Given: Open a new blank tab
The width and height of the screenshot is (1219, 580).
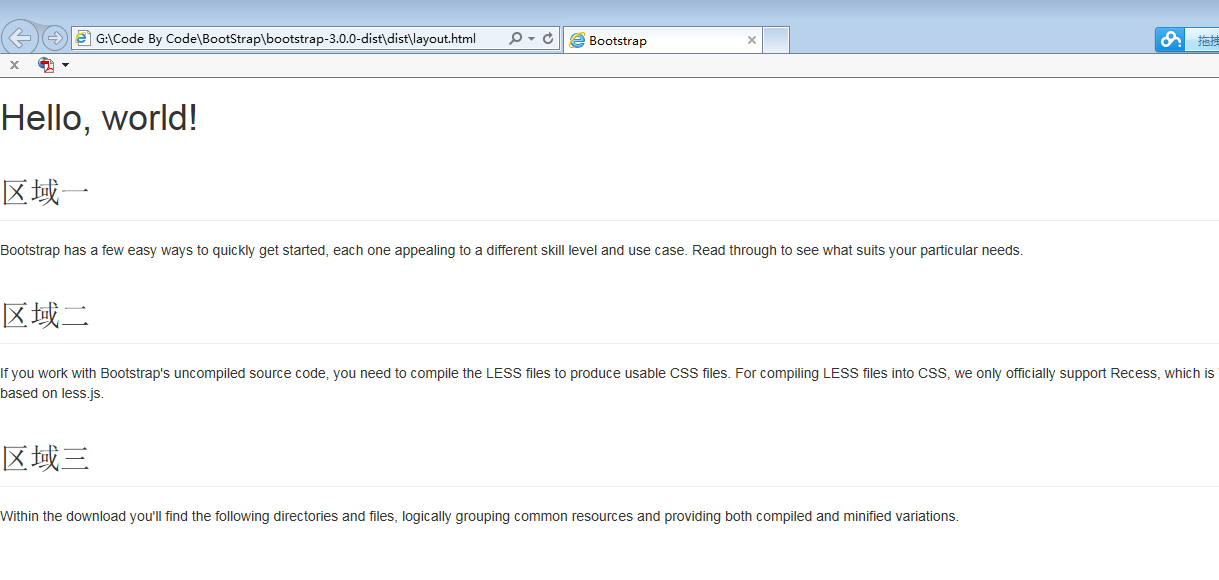Looking at the screenshot, I should (776, 41).
